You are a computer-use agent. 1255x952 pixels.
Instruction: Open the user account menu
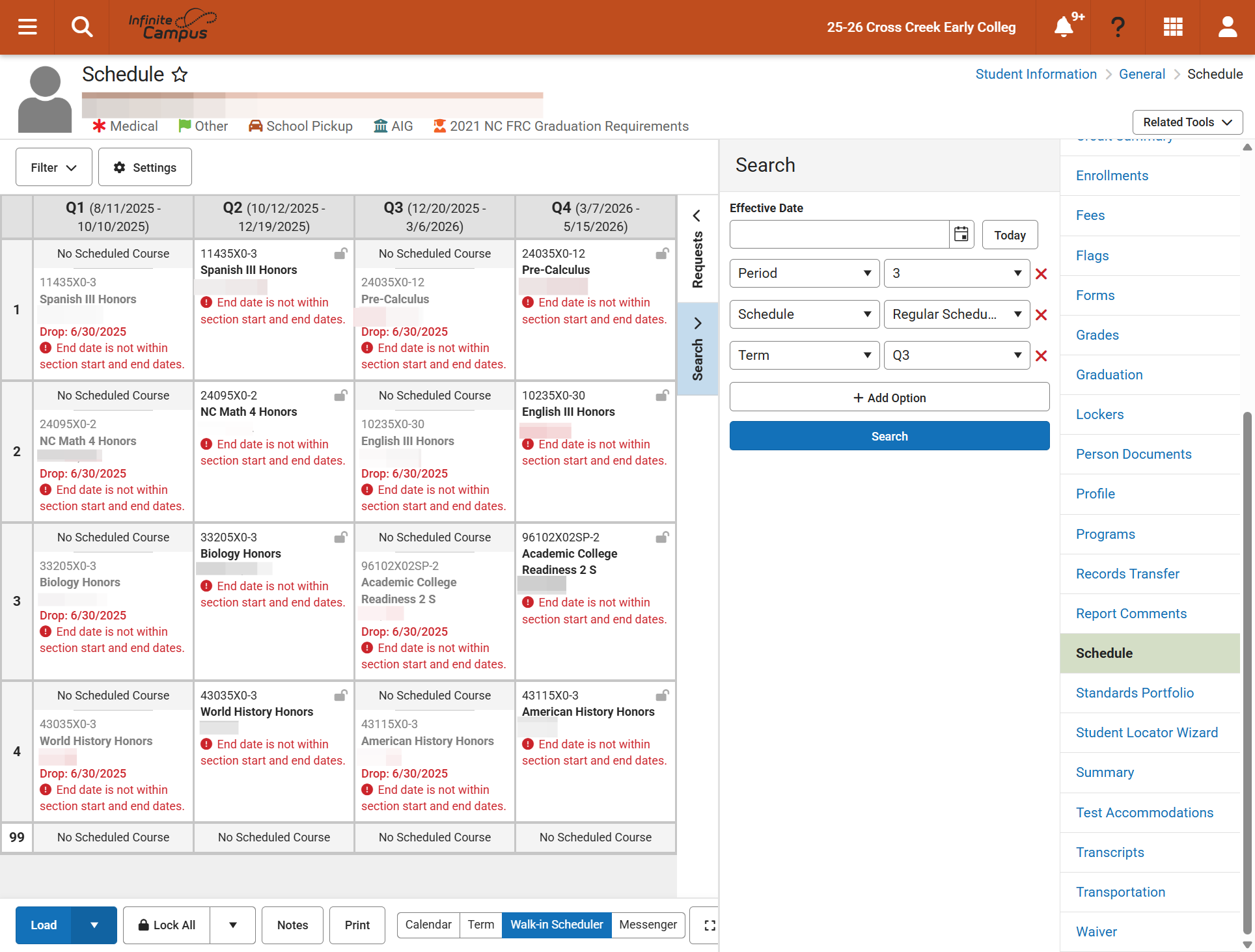[1228, 27]
